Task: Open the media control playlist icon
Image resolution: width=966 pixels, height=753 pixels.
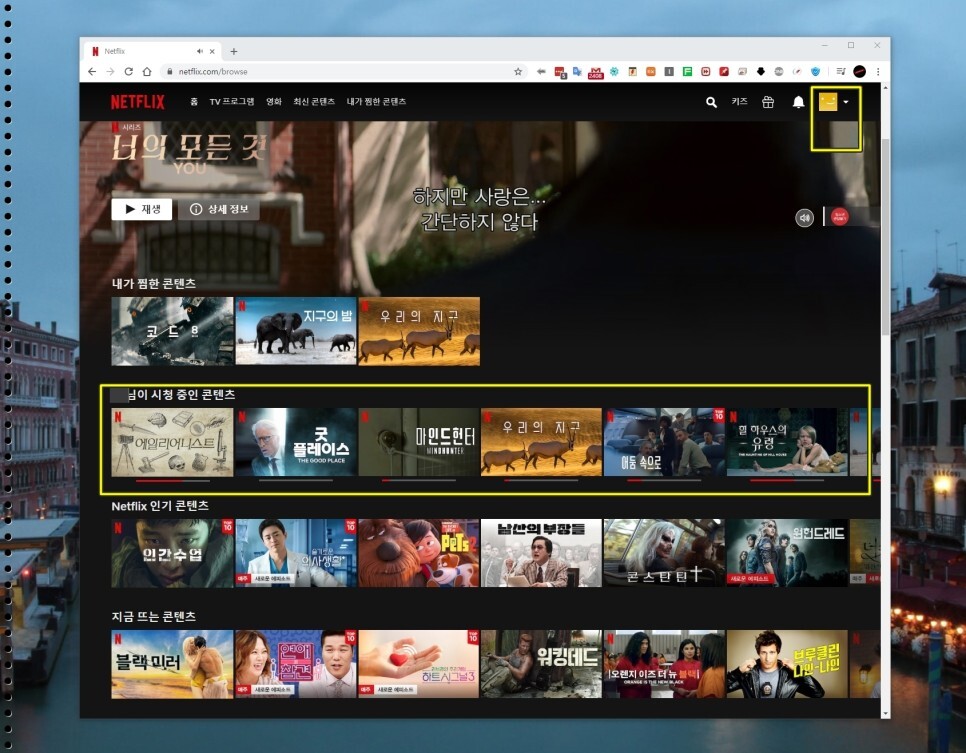Action: click(841, 71)
